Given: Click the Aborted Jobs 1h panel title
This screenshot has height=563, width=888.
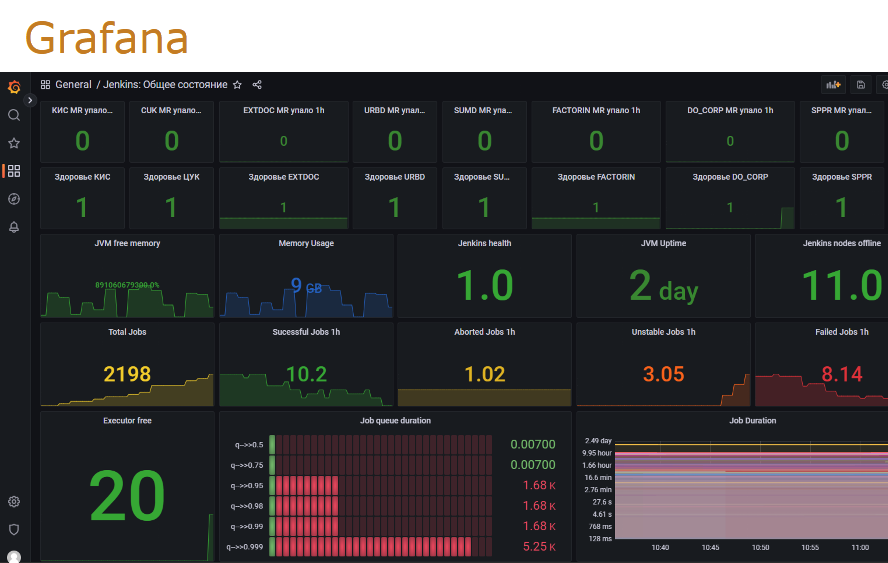Looking at the screenshot, I should pos(484,332).
